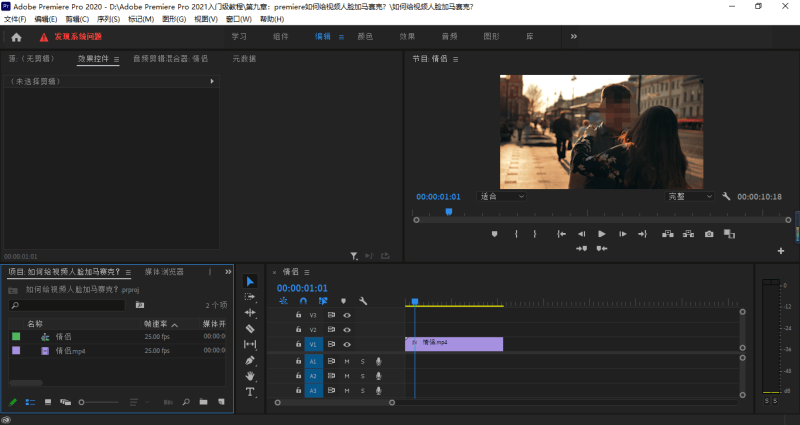Viewport: 800px width, 425px height.
Task: Play the Program monitor video
Action: pyautogui.click(x=602, y=234)
